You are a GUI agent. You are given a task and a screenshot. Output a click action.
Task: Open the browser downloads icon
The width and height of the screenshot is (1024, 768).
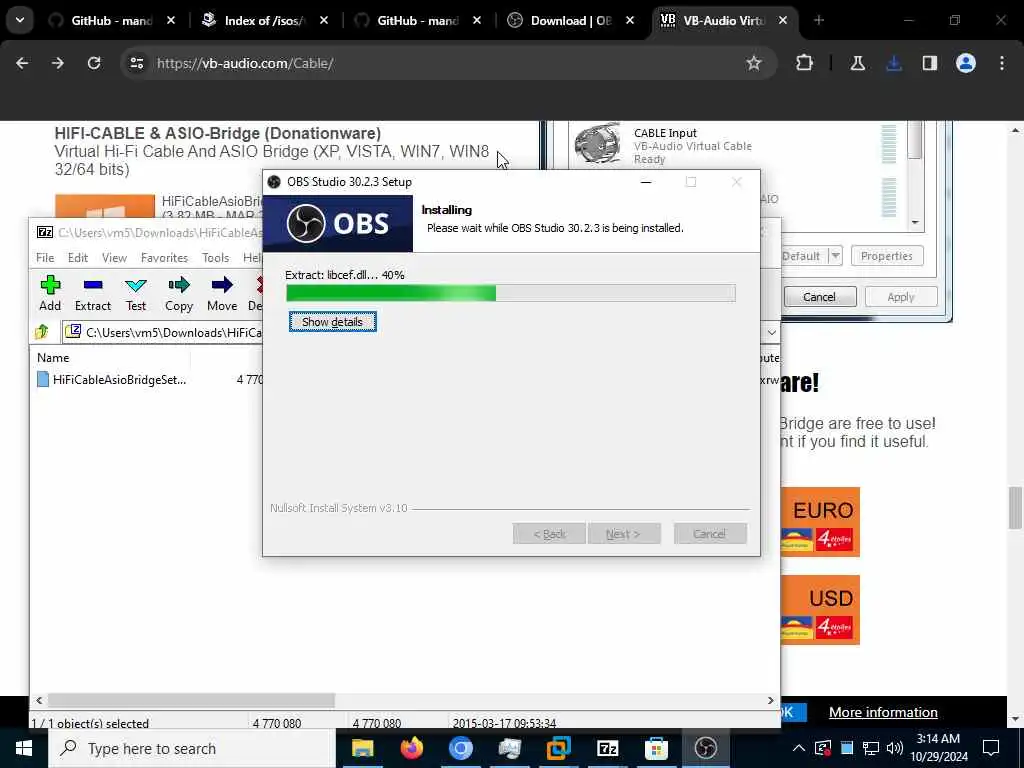(x=893, y=63)
